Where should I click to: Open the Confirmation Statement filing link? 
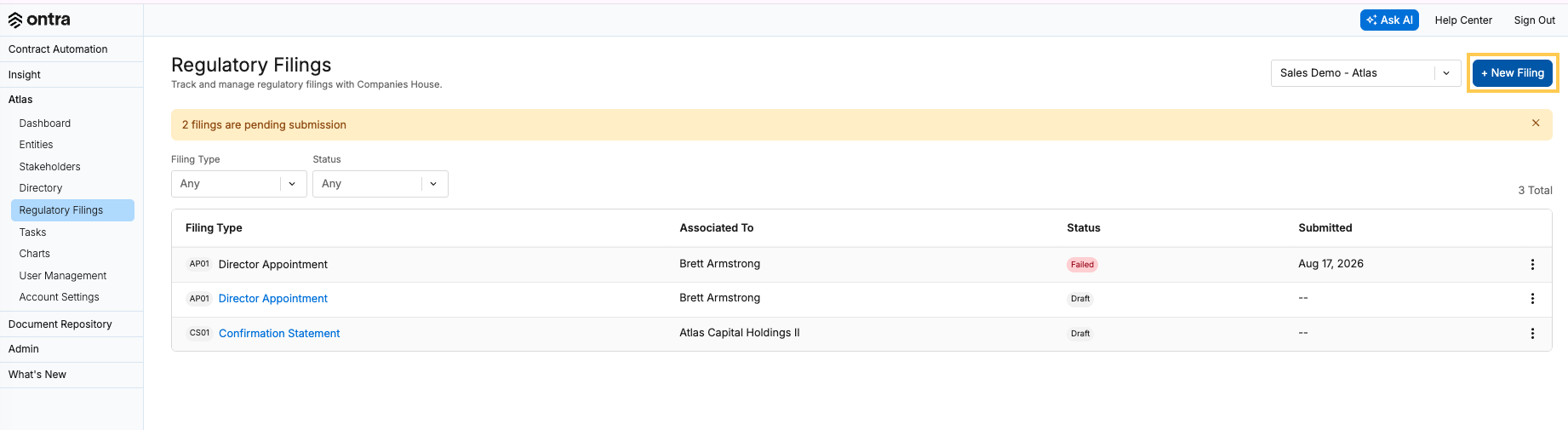(x=279, y=334)
